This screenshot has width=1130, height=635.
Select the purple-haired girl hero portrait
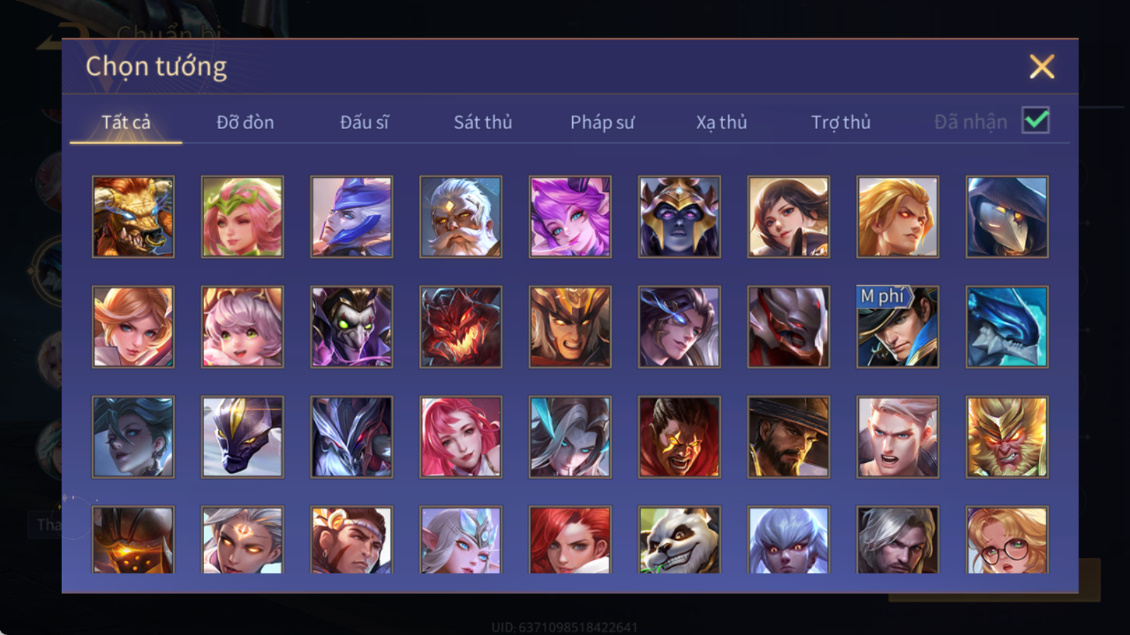pos(570,216)
